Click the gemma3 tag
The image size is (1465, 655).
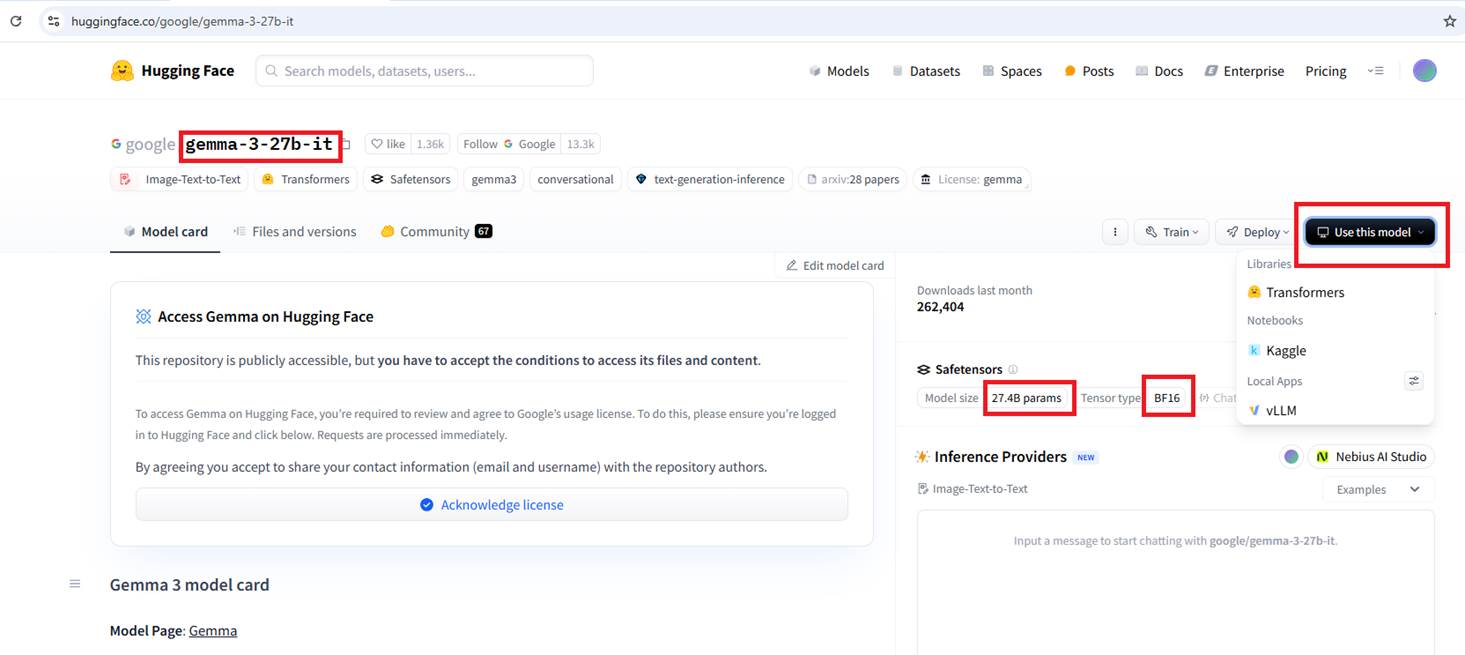coord(494,179)
